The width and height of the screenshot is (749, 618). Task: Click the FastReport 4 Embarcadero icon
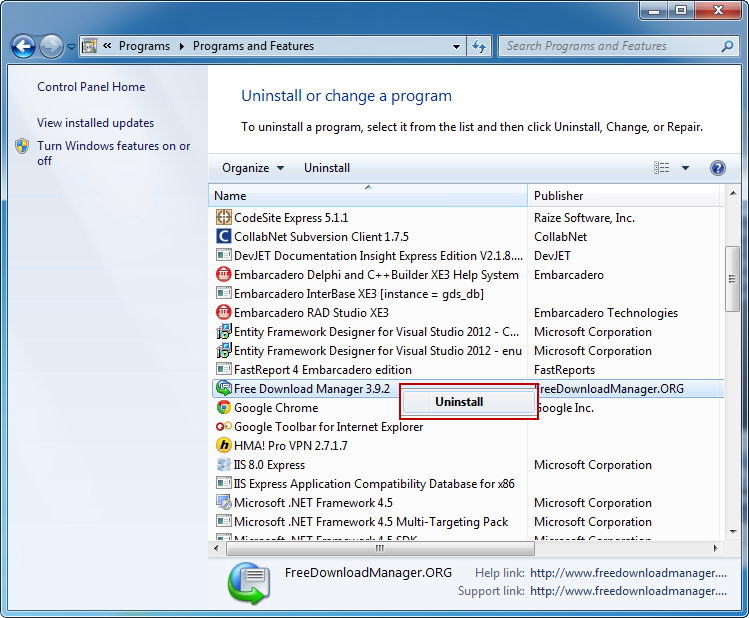coord(223,370)
